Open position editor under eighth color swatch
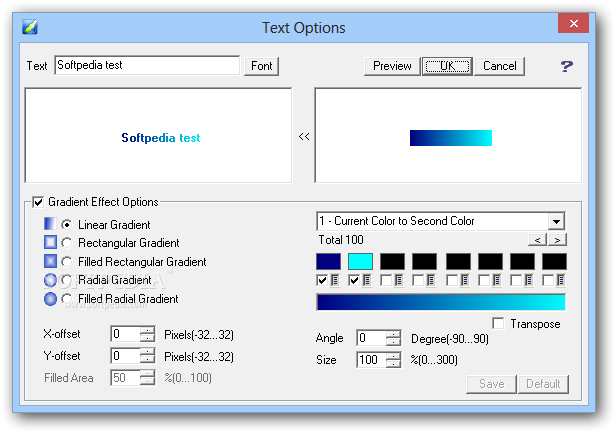The height and width of the screenshot is (433, 616). tap(561, 280)
